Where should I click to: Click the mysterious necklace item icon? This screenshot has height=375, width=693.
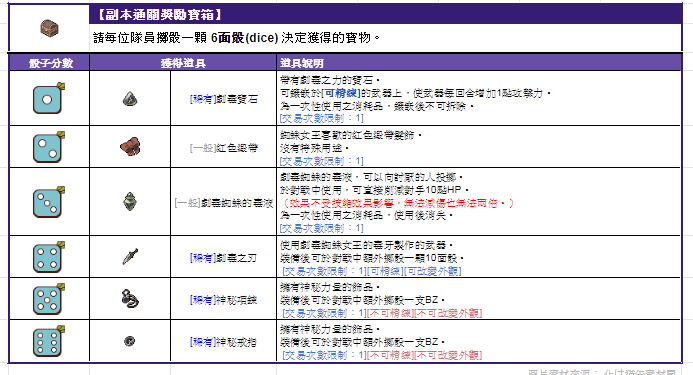[x=130, y=299]
